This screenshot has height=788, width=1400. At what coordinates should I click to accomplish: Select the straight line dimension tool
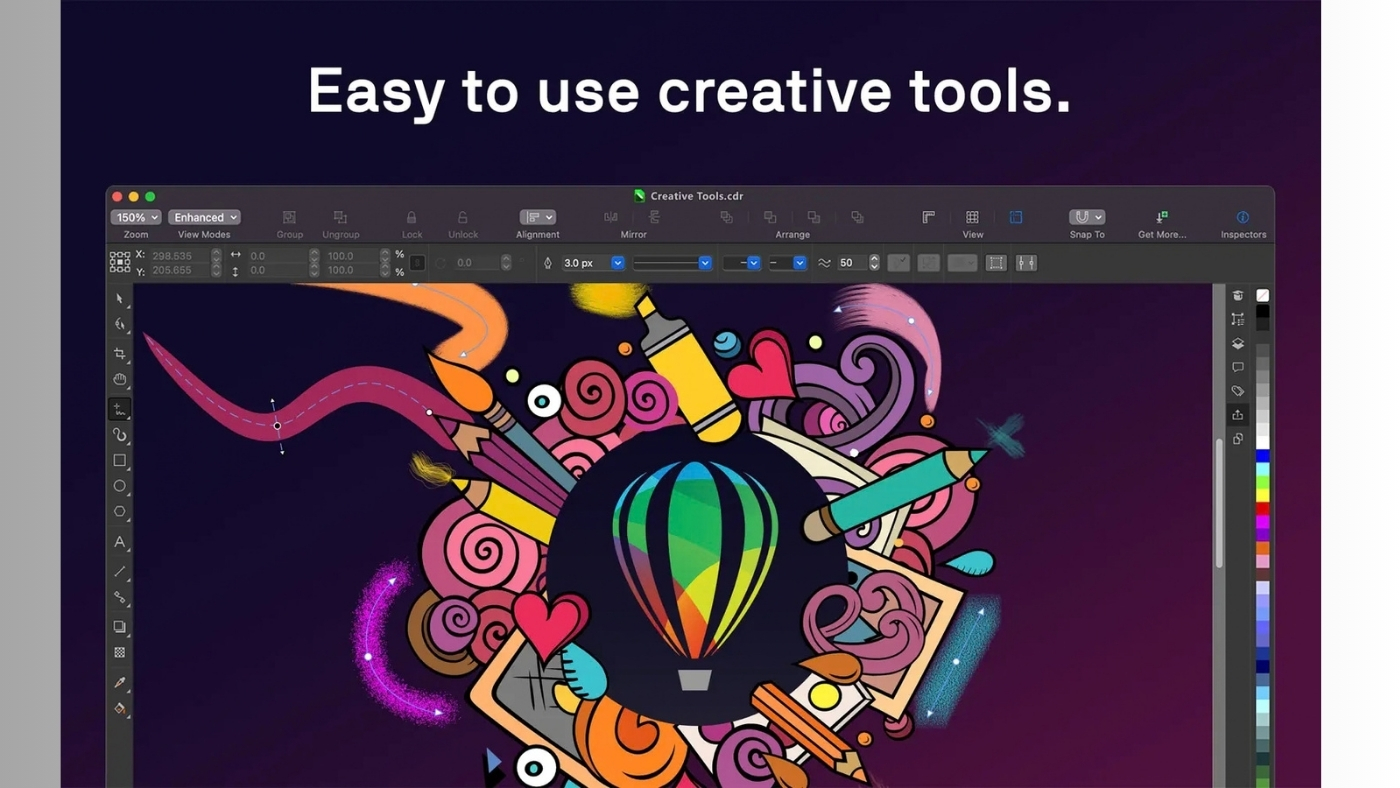click(x=119, y=571)
